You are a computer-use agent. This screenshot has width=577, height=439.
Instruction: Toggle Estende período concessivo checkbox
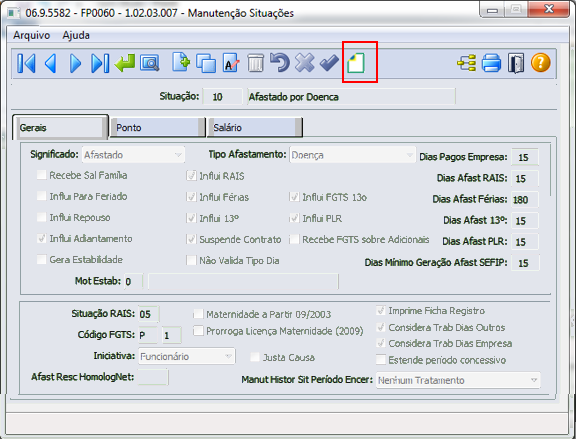(381, 360)
